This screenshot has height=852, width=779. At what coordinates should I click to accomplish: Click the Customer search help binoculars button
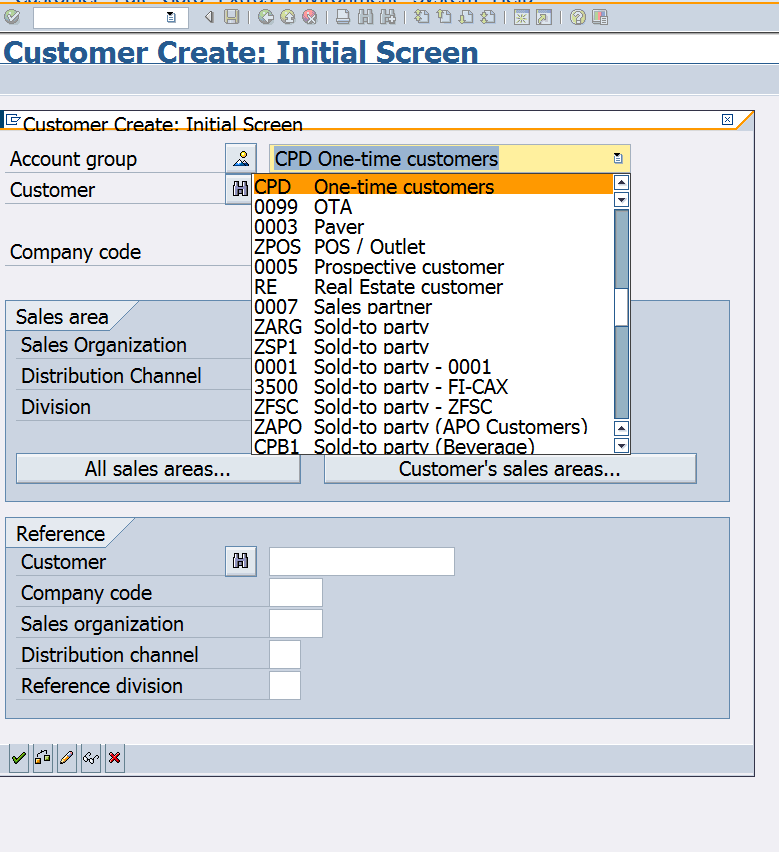coord(239,189)
